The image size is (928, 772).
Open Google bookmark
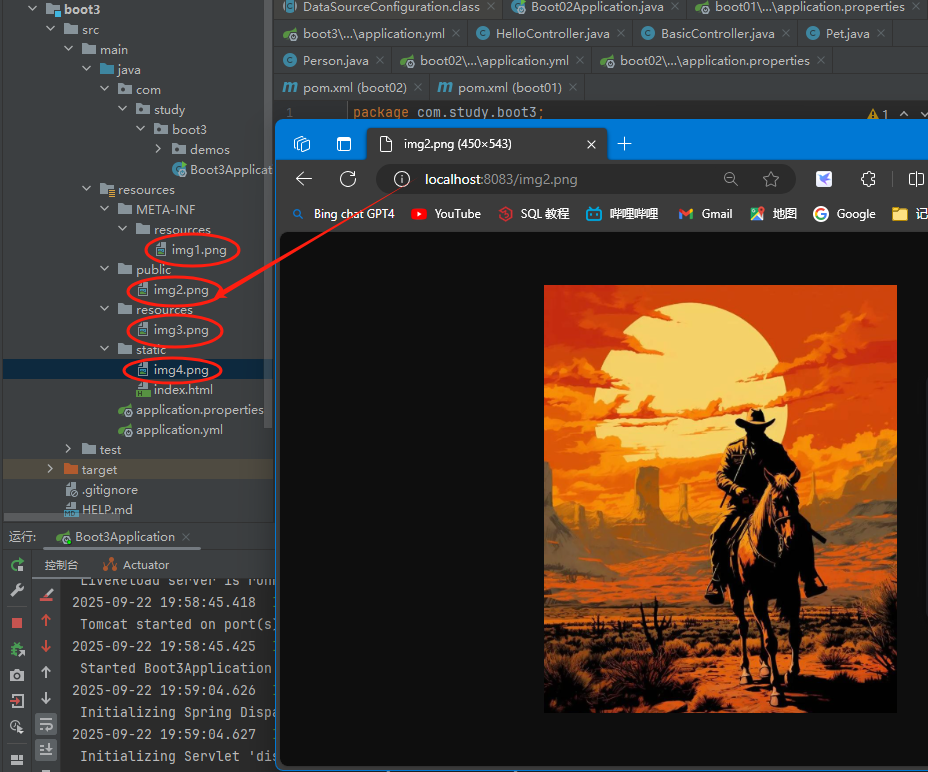[845, 214]
